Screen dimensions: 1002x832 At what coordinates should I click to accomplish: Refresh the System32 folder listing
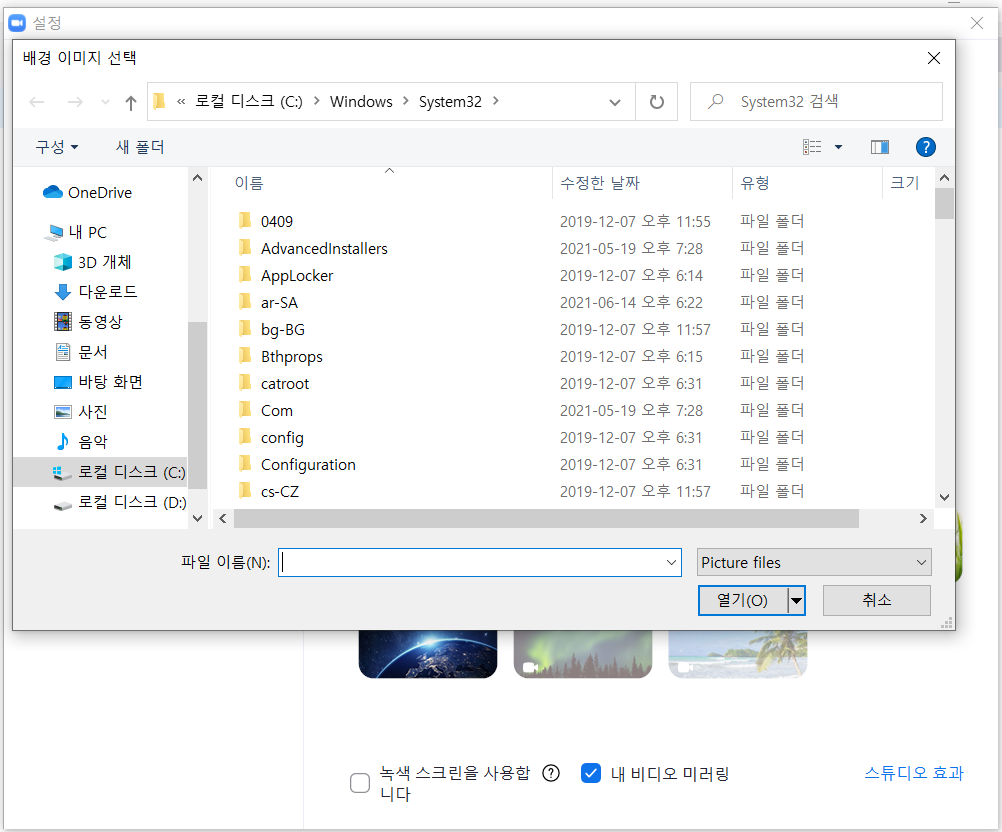656,102
